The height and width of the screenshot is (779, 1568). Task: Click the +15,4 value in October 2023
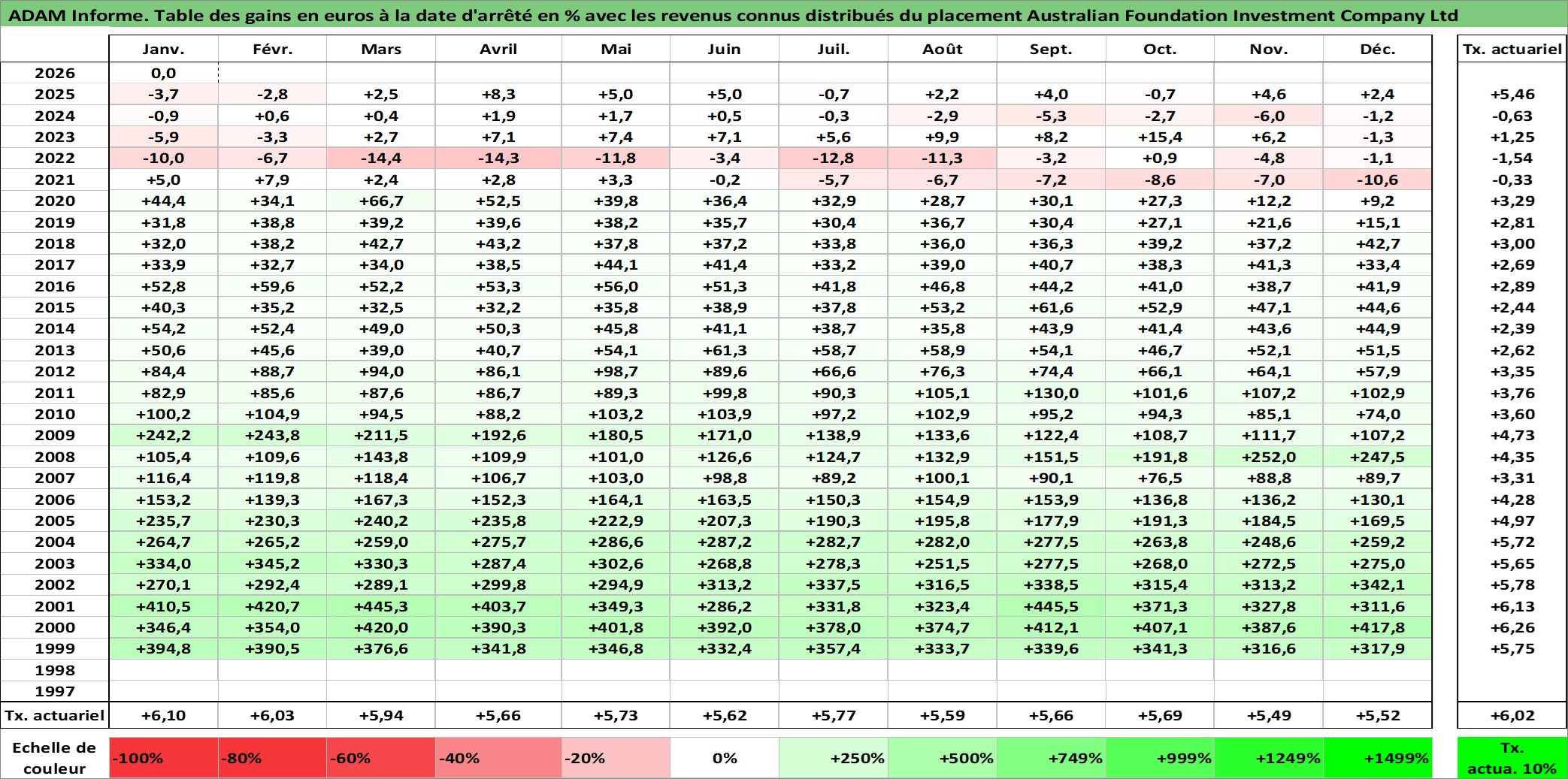pos(1160,137)
